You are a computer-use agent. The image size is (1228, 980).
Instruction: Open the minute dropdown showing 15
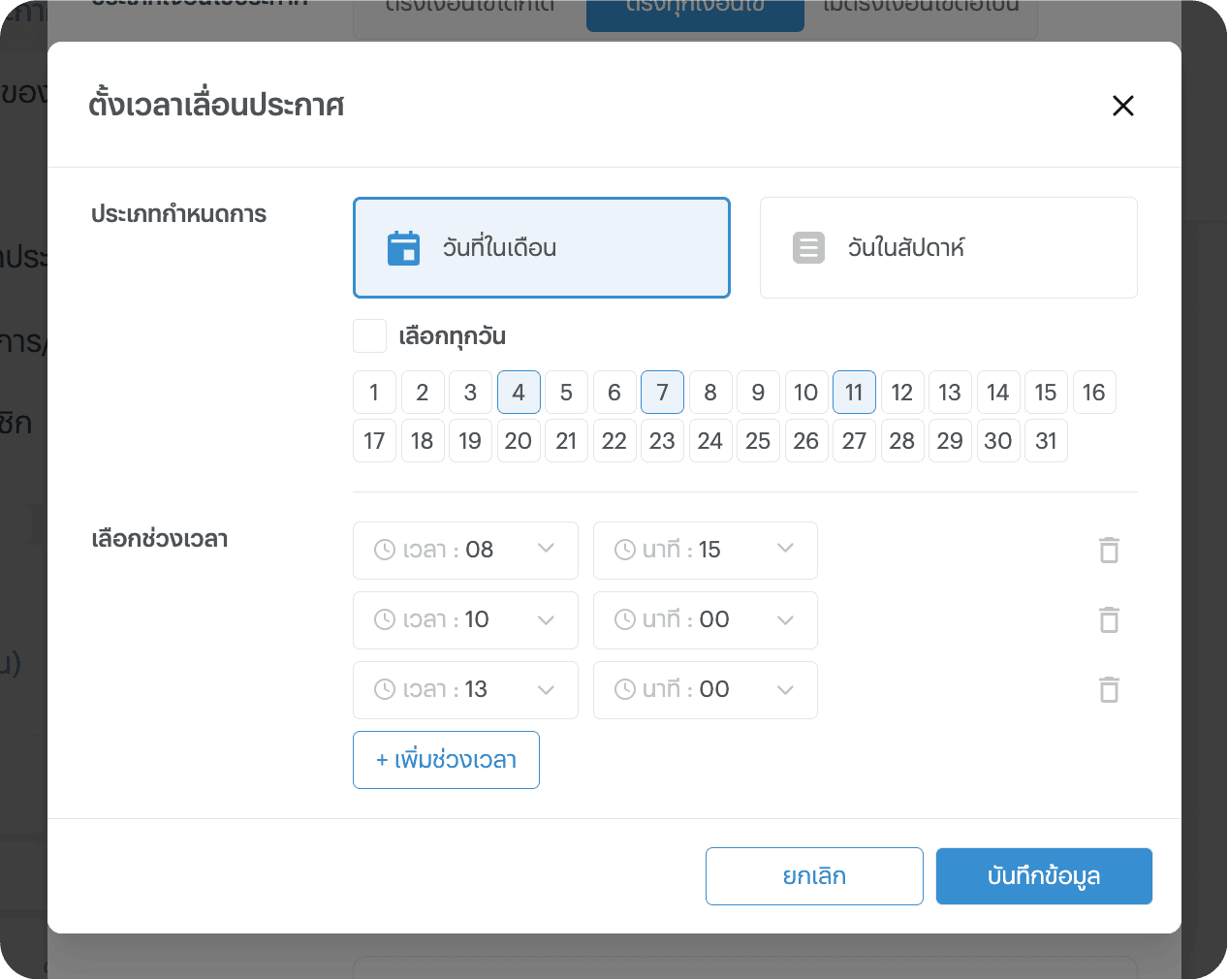click(x=706, y=551)
